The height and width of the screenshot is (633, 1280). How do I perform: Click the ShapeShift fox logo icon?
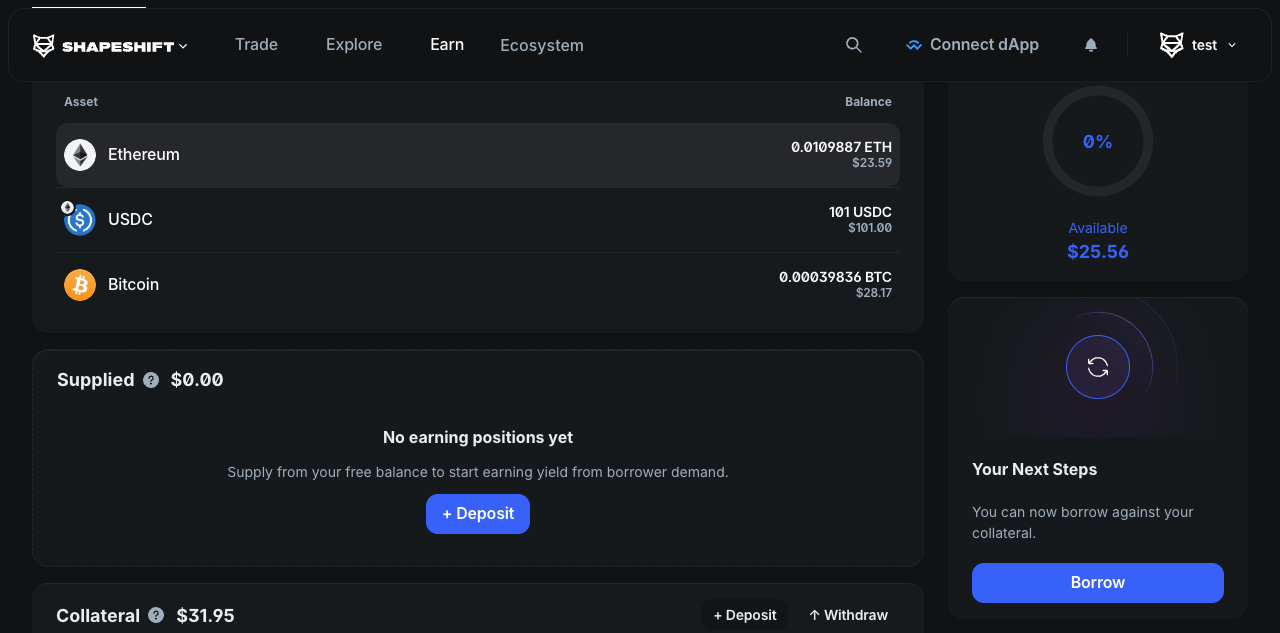[43, 45]
